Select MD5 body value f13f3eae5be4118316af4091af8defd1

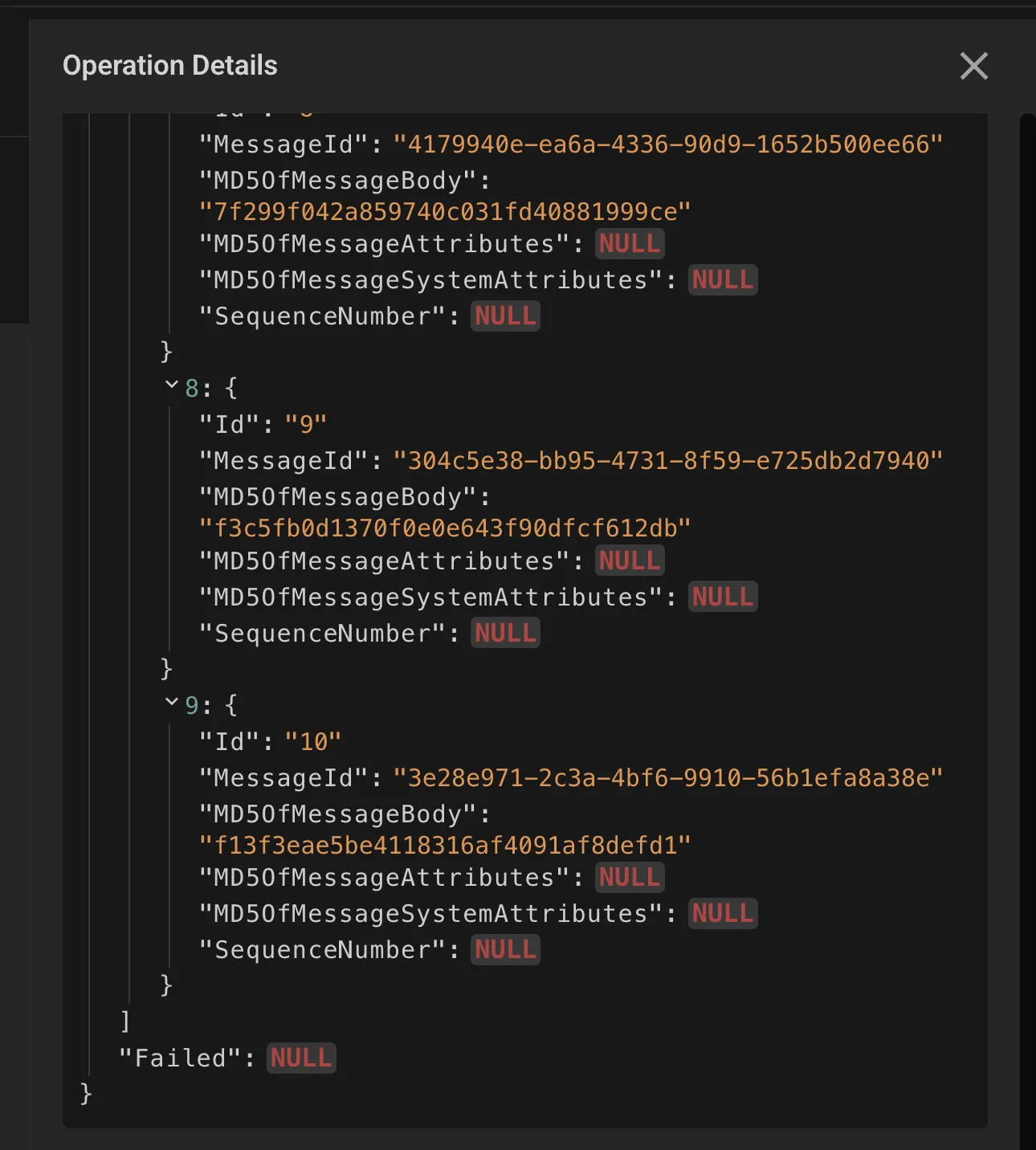click(445, 846)
